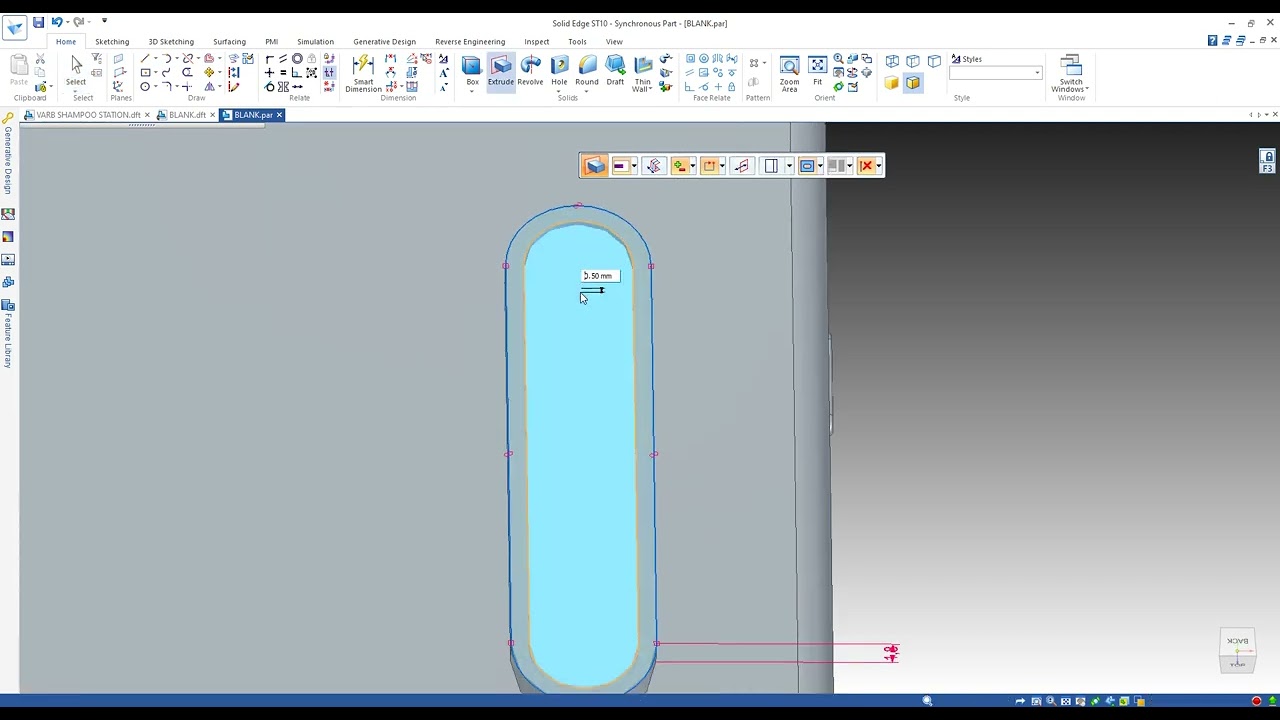Expand the add/cut option dropdown arrow

point(692,166)
